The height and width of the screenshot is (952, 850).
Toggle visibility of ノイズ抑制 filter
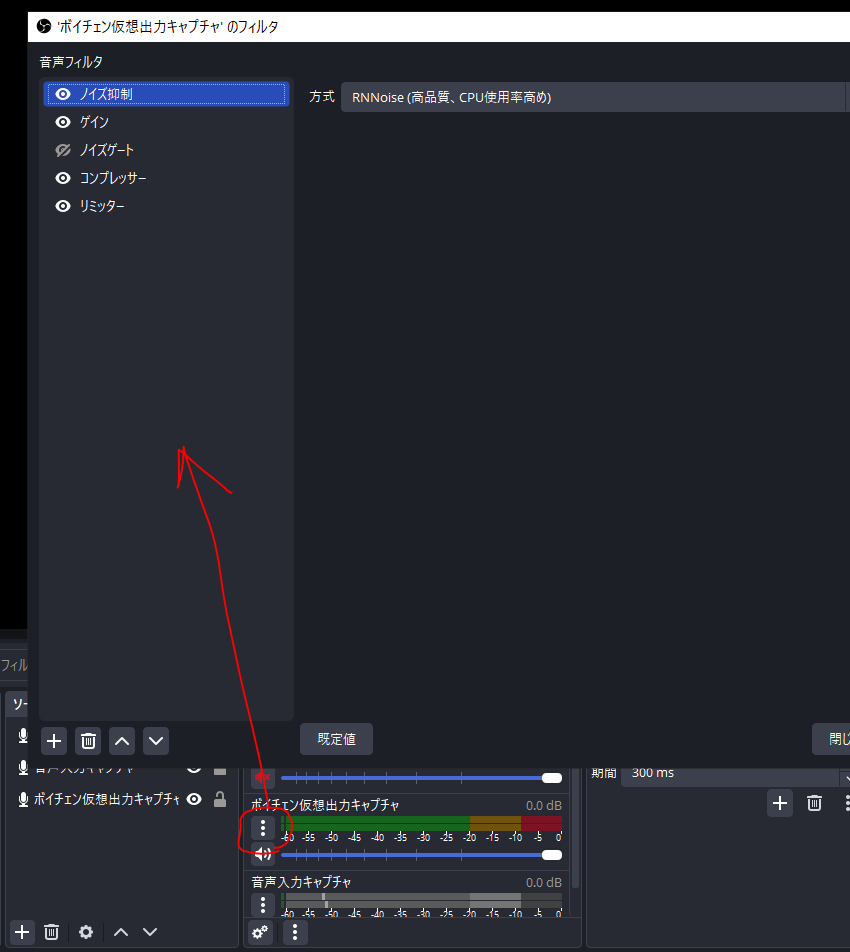(x=63, y=94)
